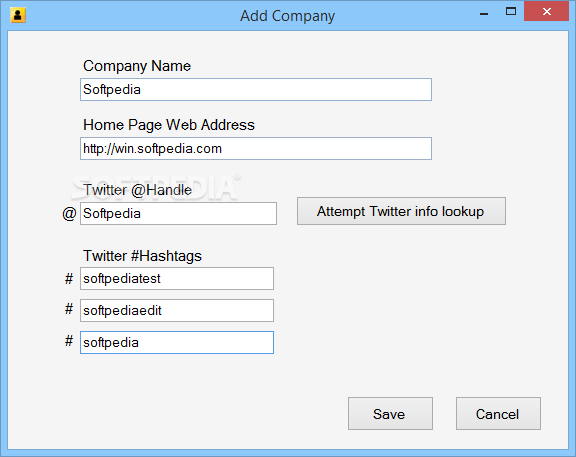The width and height of the screenshot is (576, 457).
Task: Edit the softpediaedit hashtag field
Action: 177,310
